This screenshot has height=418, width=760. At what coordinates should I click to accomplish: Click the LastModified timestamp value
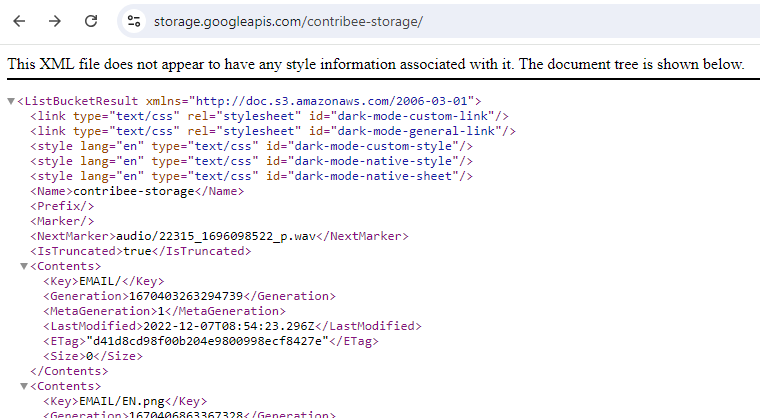(x=230, y=326)
